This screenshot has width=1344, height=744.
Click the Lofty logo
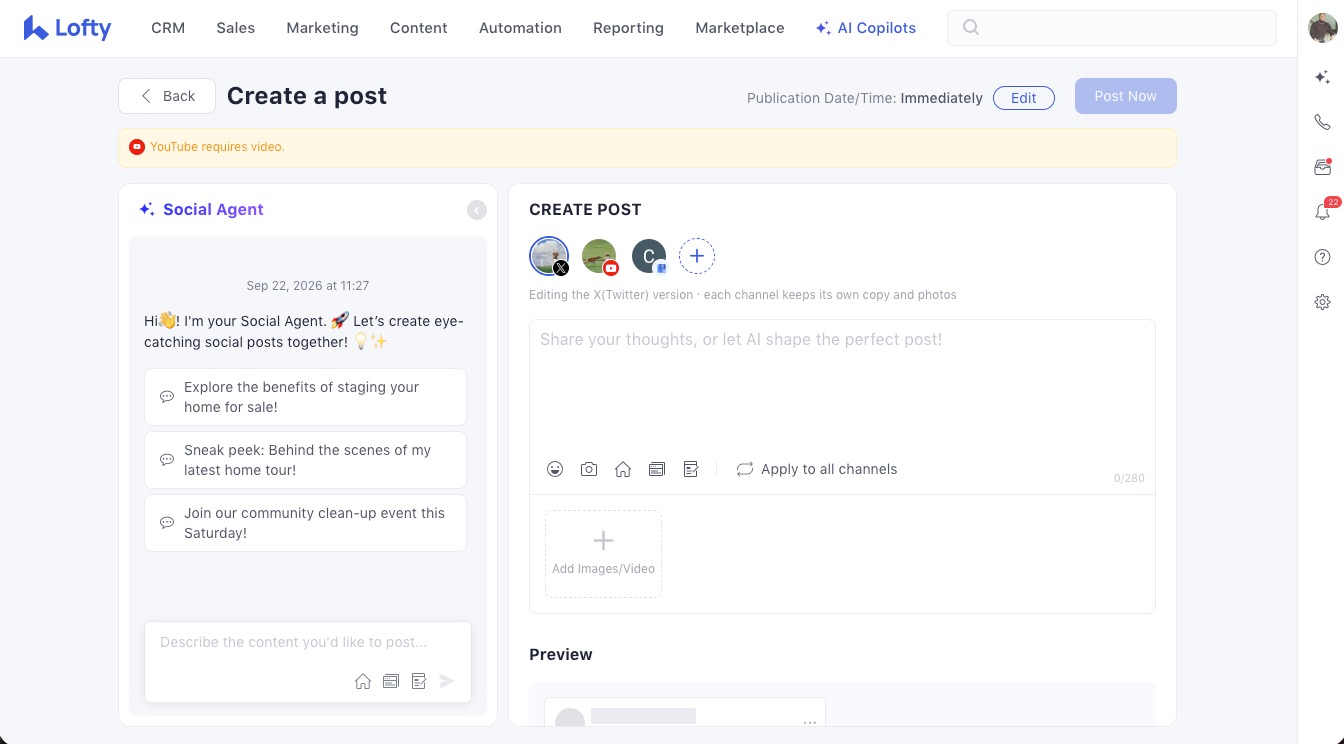67,28
